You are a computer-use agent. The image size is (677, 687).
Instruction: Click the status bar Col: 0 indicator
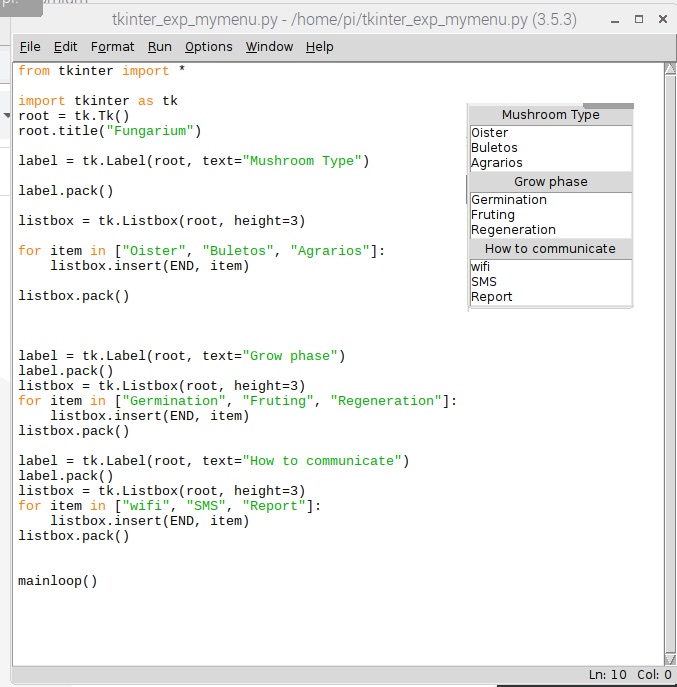(654, 675)
